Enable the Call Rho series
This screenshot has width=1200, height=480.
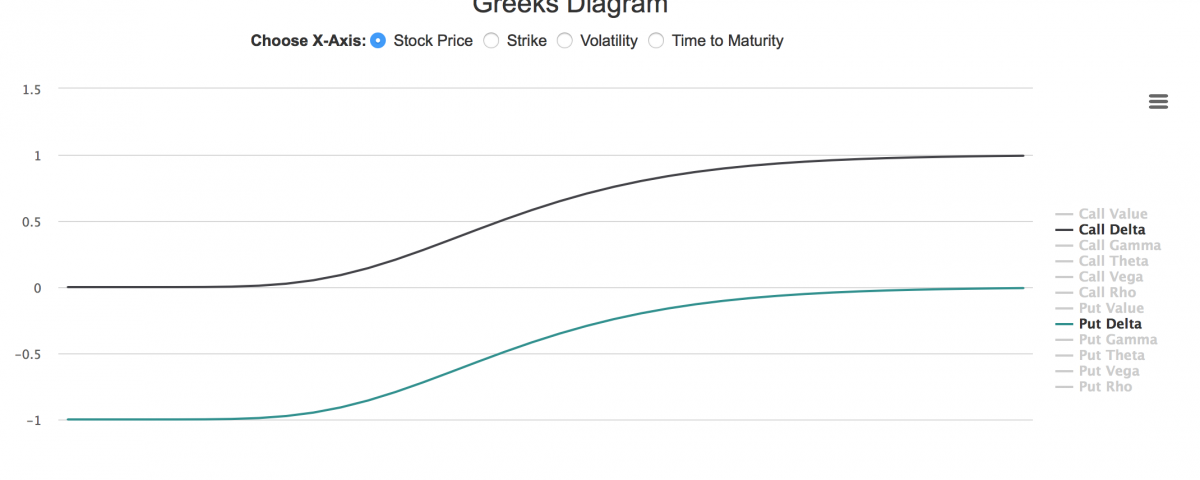tap(1107, 293)
